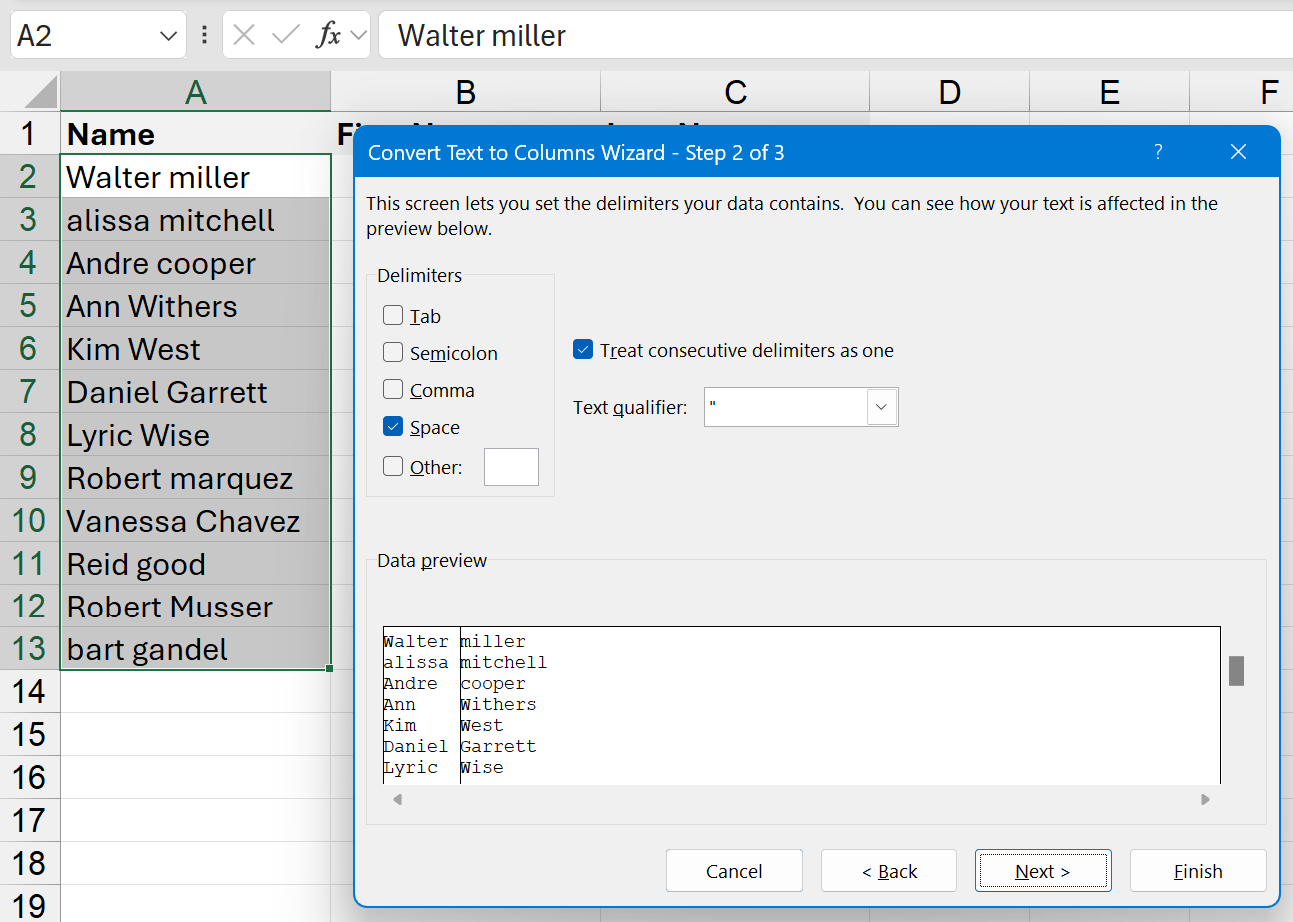Check the Comma delimiter option
The width and height of the screenshot is (1293, 922).
click(393, 389)
